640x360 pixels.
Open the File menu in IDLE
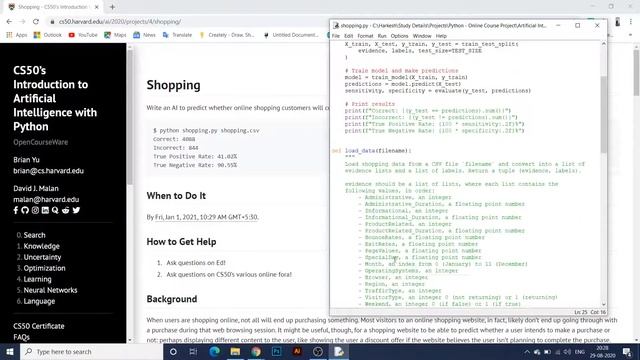(x=336, y=36)
